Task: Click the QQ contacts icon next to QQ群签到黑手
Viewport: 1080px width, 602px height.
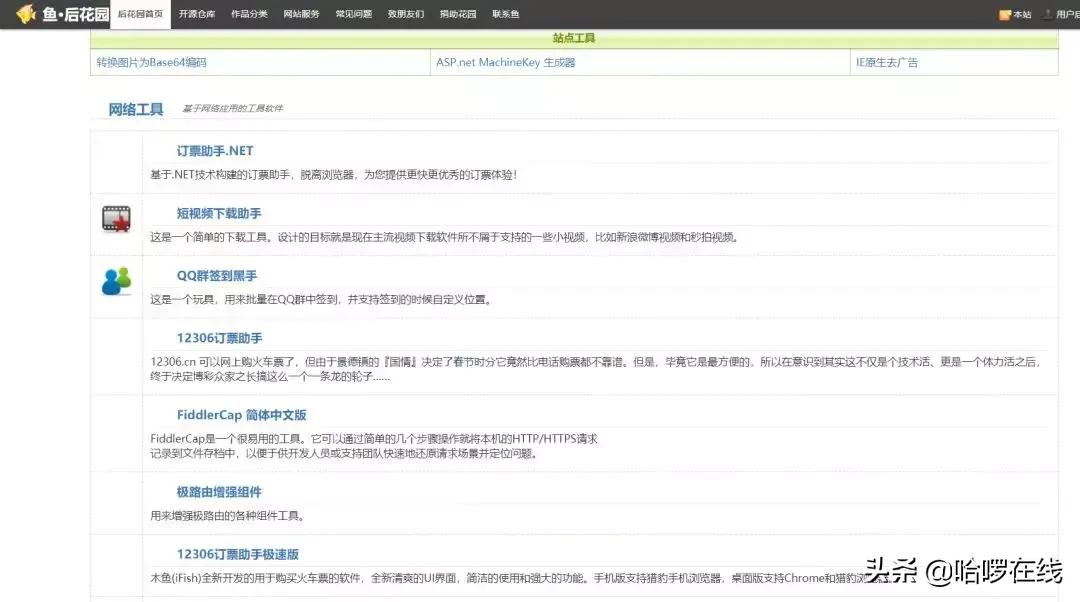Action: 115,282
